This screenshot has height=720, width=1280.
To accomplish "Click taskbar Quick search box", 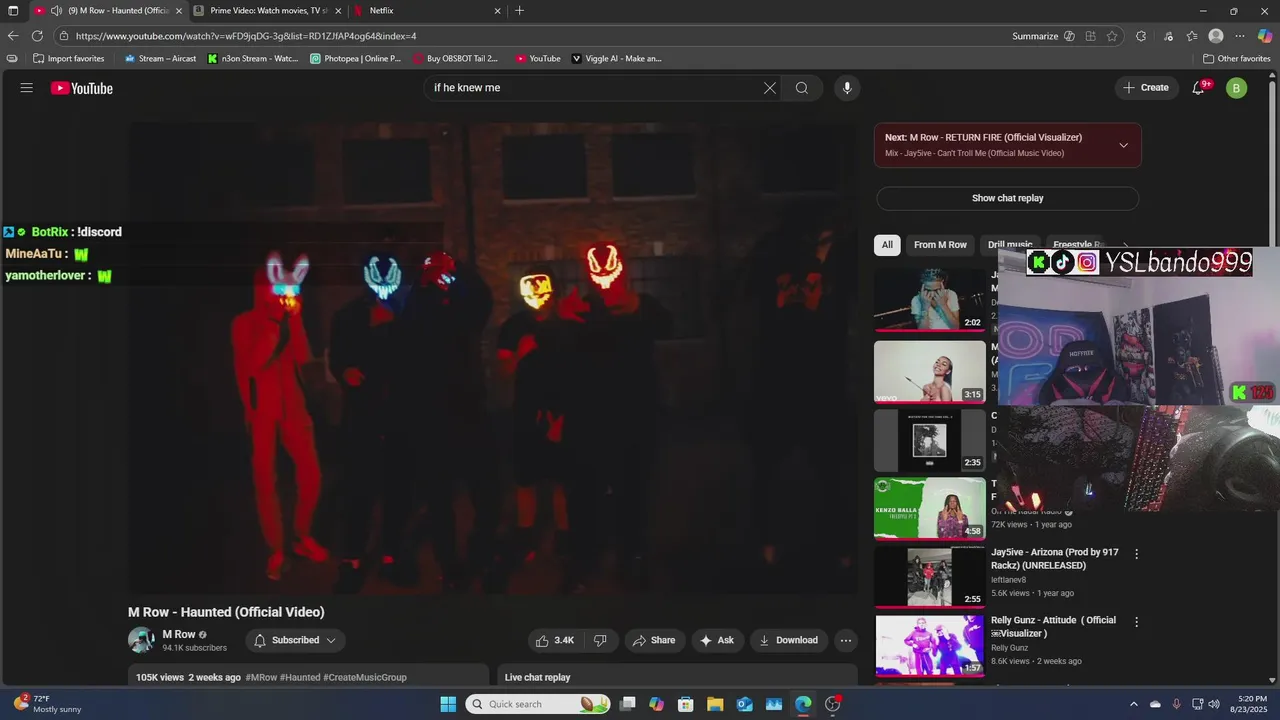I will click(538, 704).
